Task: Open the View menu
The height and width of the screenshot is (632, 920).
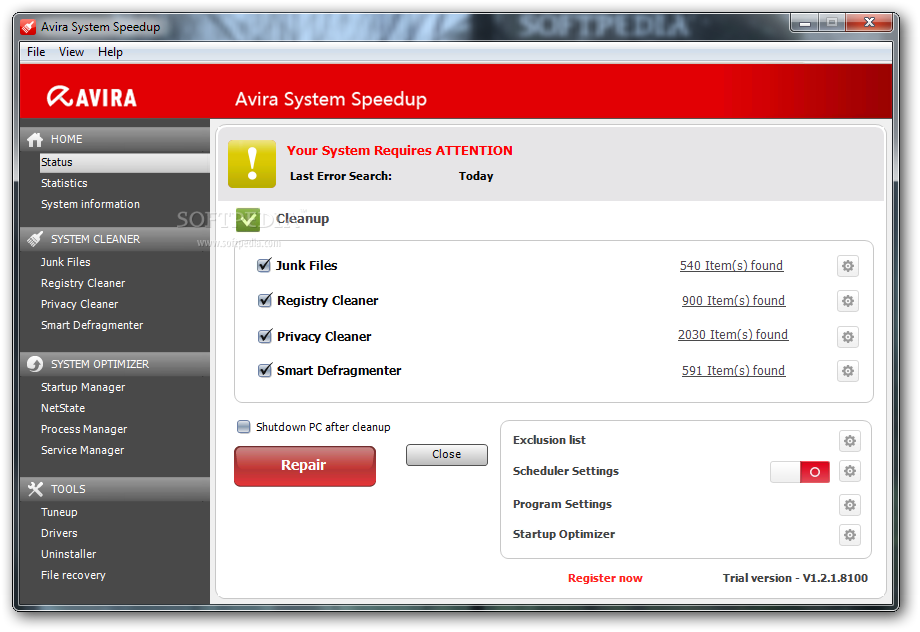Action: pos(71,52)
